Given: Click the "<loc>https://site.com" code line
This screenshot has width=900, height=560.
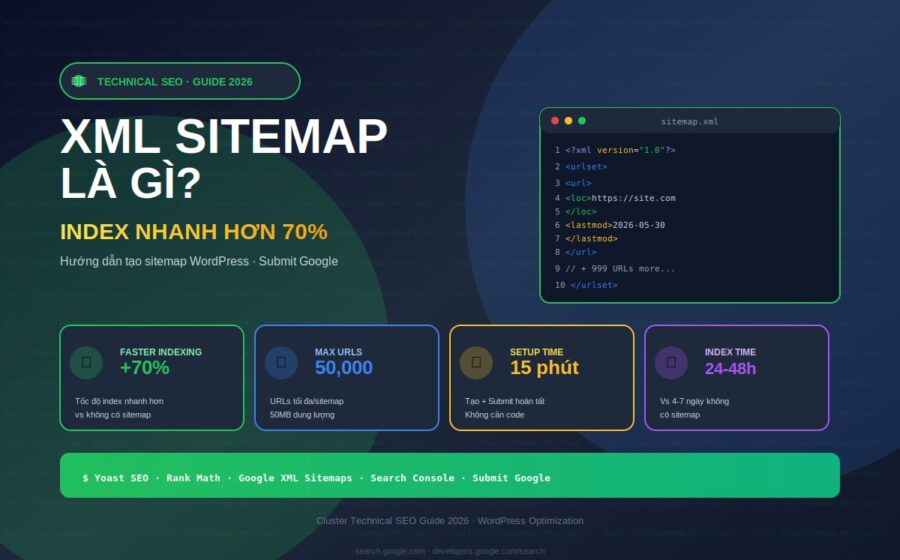Looking at the screenshot, I should 620,198.
